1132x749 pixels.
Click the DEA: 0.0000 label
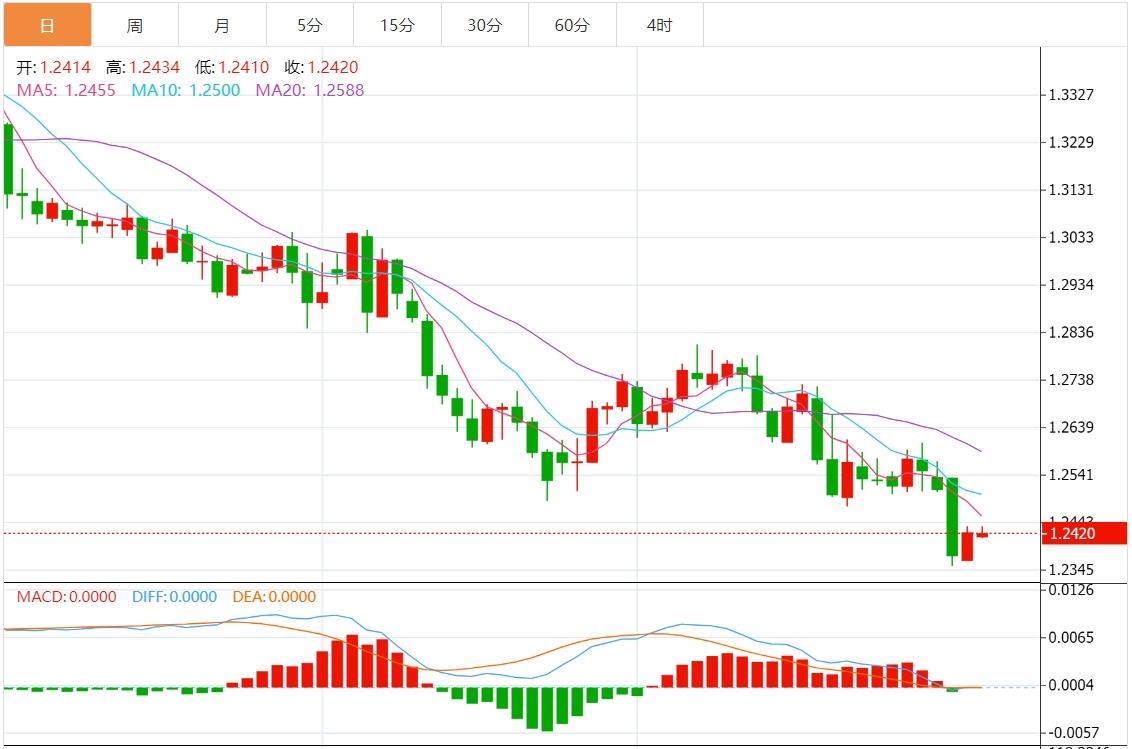(x=274, y=597)
